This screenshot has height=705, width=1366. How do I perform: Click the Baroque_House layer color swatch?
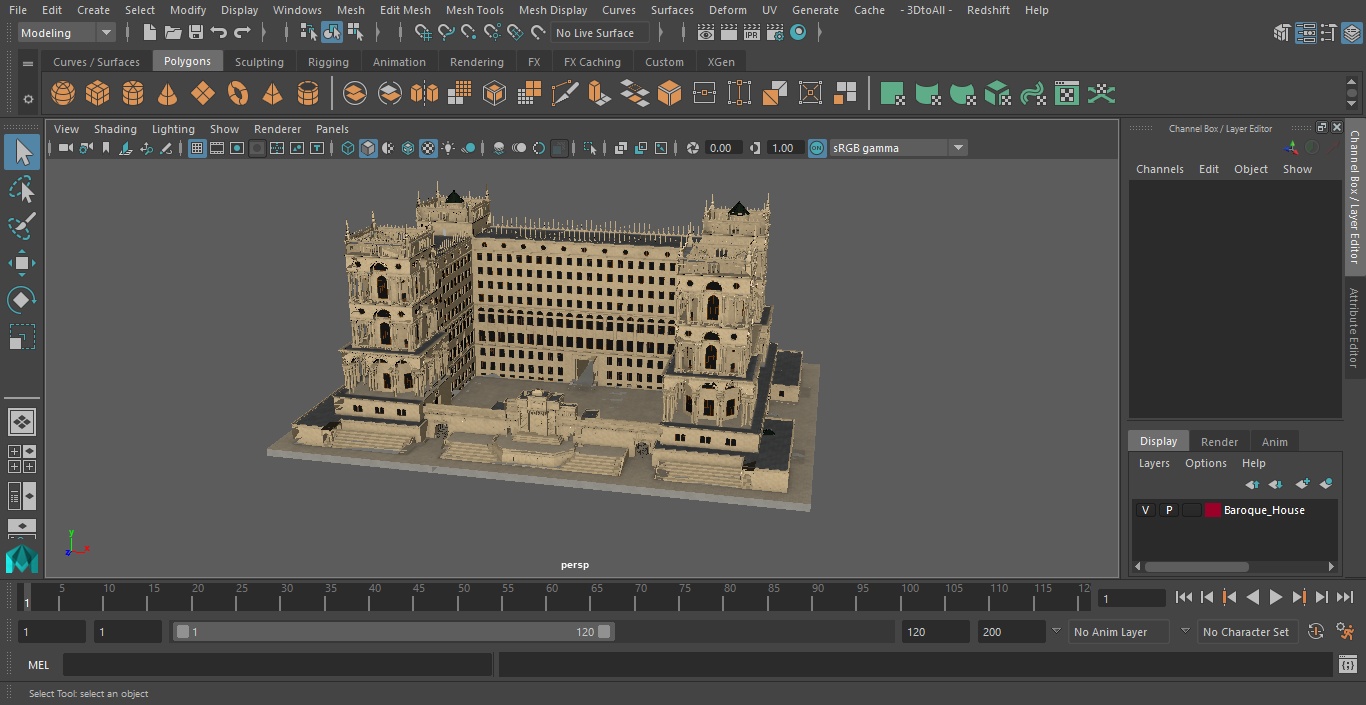(x=1213, y=510)
